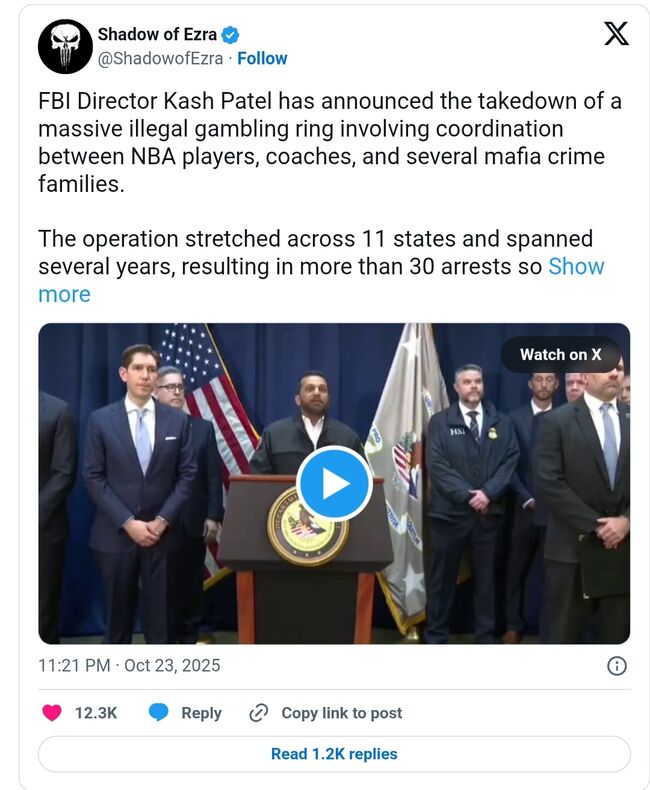Image resolution: width=650 pixels, height=790 pixels.
Task: Click the 12.3K likes count
Action: click(x=96, y=713)
